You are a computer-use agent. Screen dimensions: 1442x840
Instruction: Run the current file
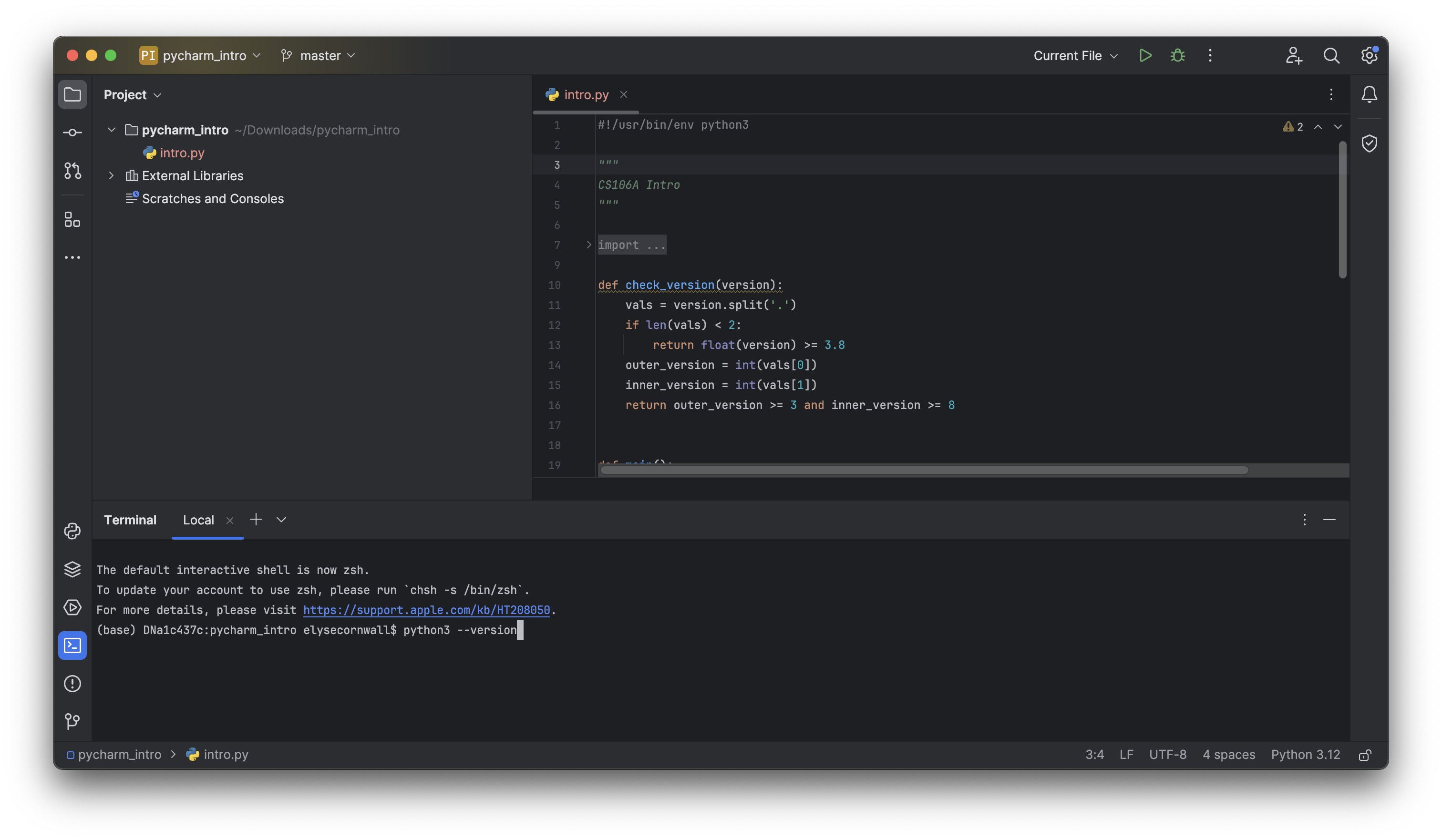(x=1145, y=55)
